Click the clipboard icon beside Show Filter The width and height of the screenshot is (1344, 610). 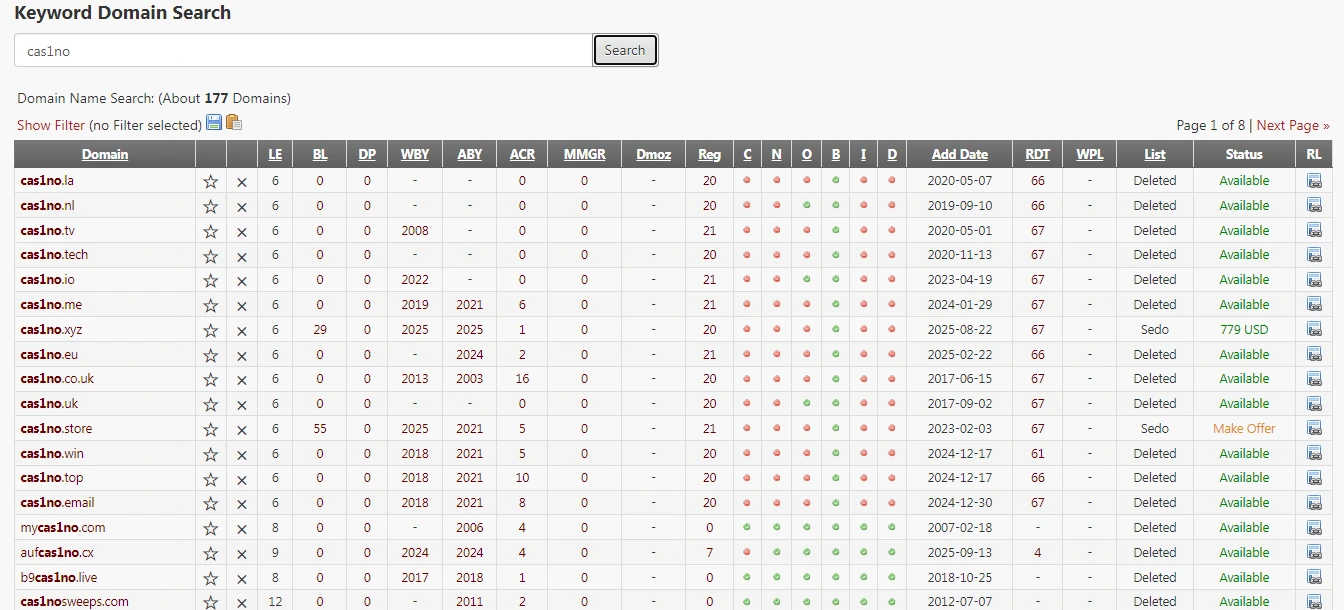pos(234,123)
